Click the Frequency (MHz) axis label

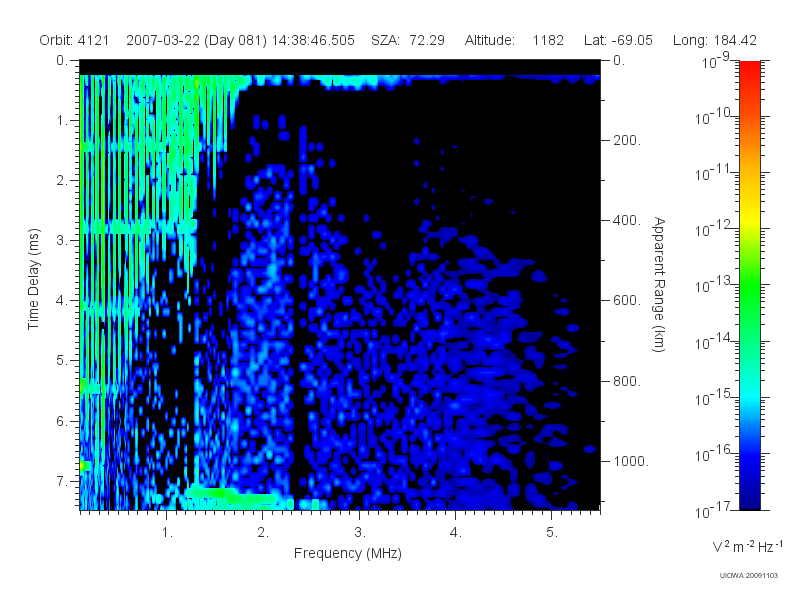coord(347,553)
